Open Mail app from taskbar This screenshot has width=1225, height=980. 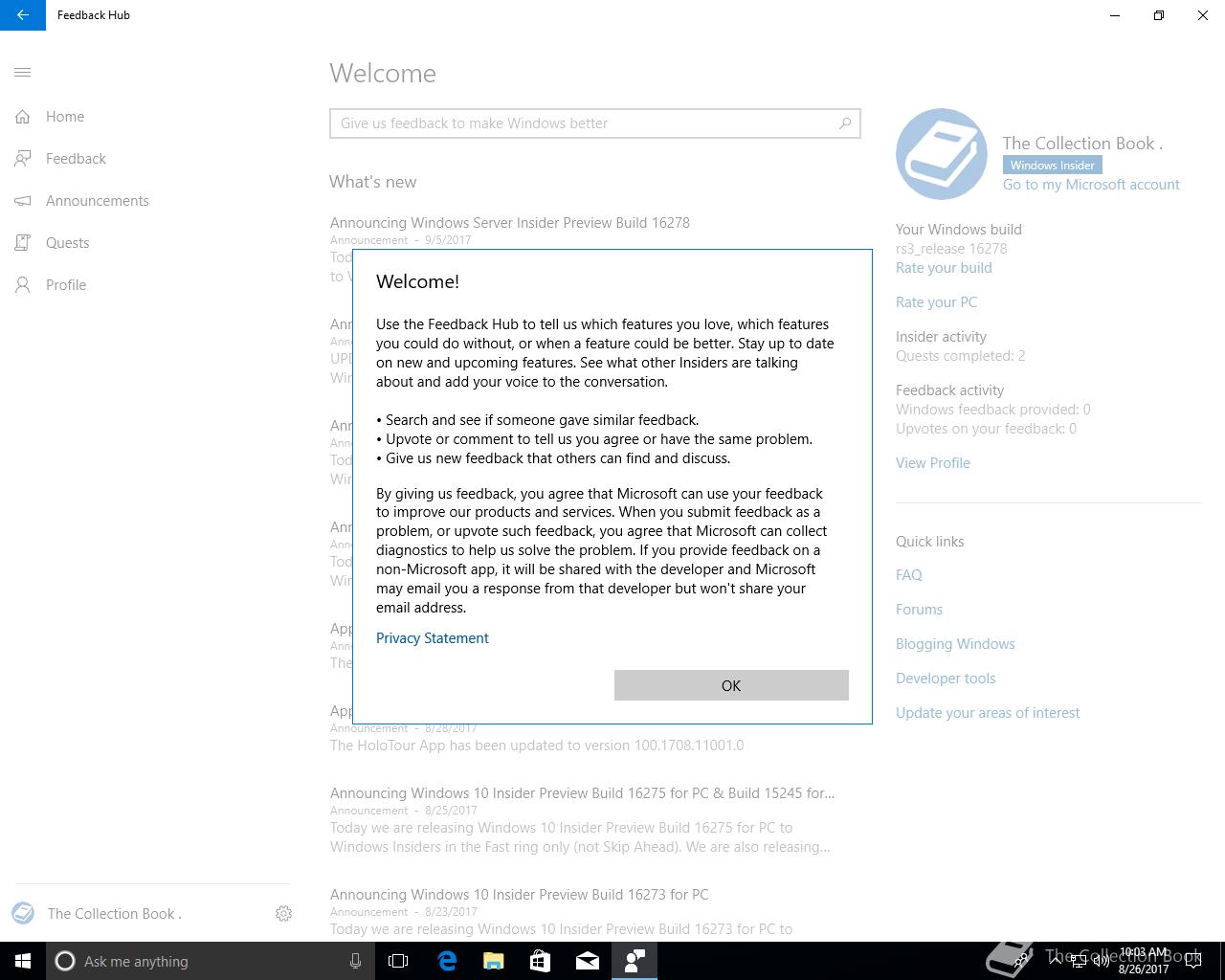tap(588, 961)
